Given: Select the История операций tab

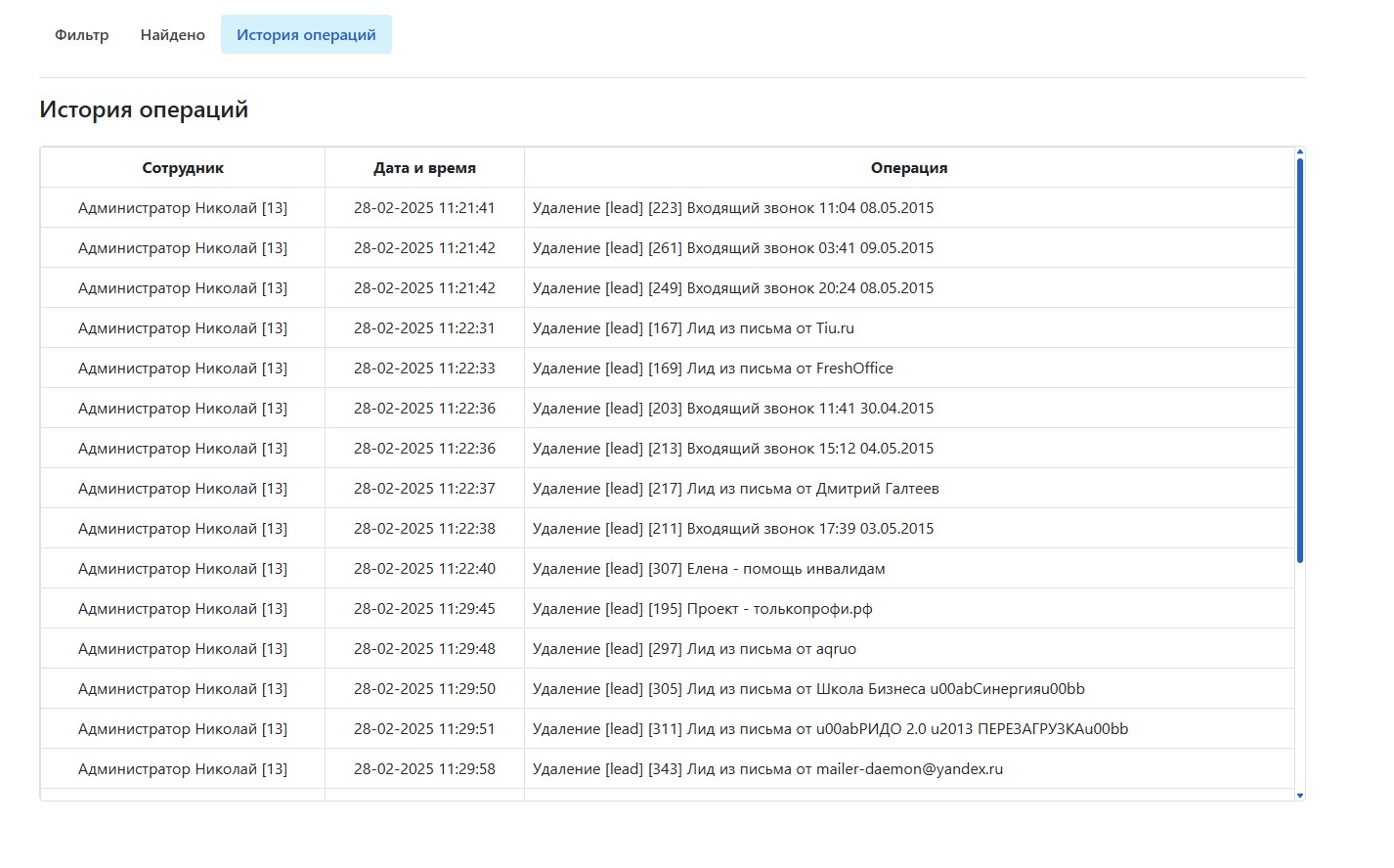Looking at the screenshot, I should click(306, 35).
